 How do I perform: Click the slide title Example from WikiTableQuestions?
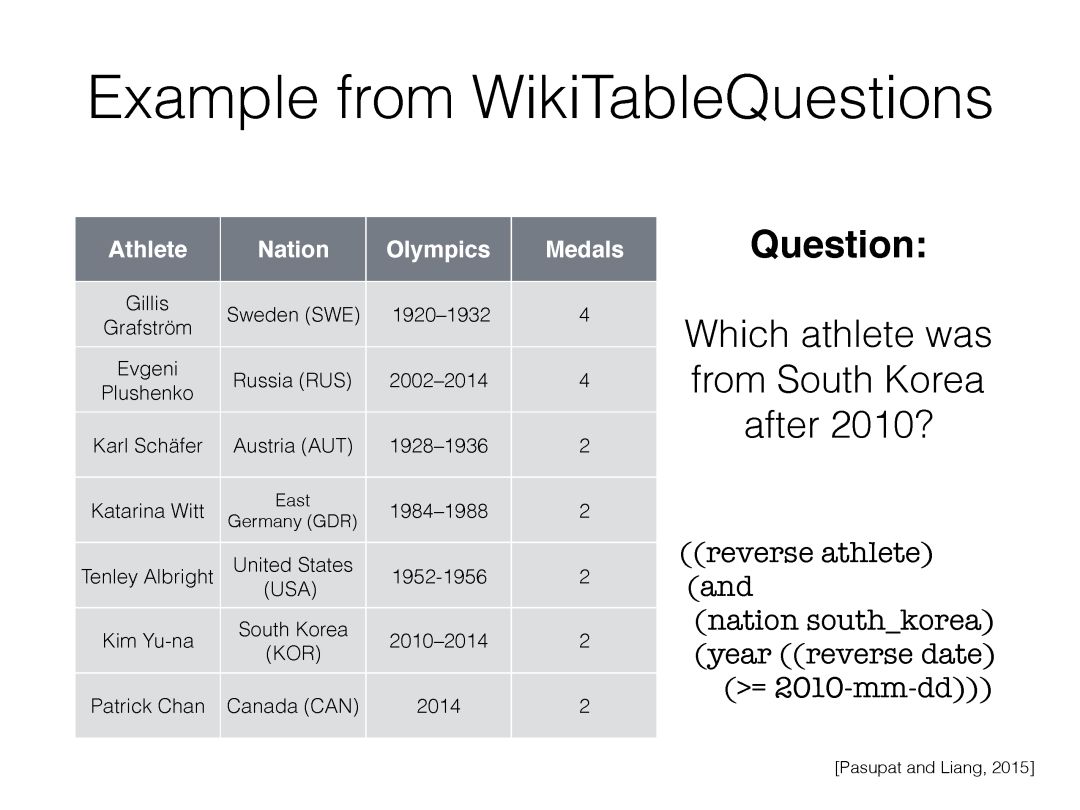(x=540, y=98)
